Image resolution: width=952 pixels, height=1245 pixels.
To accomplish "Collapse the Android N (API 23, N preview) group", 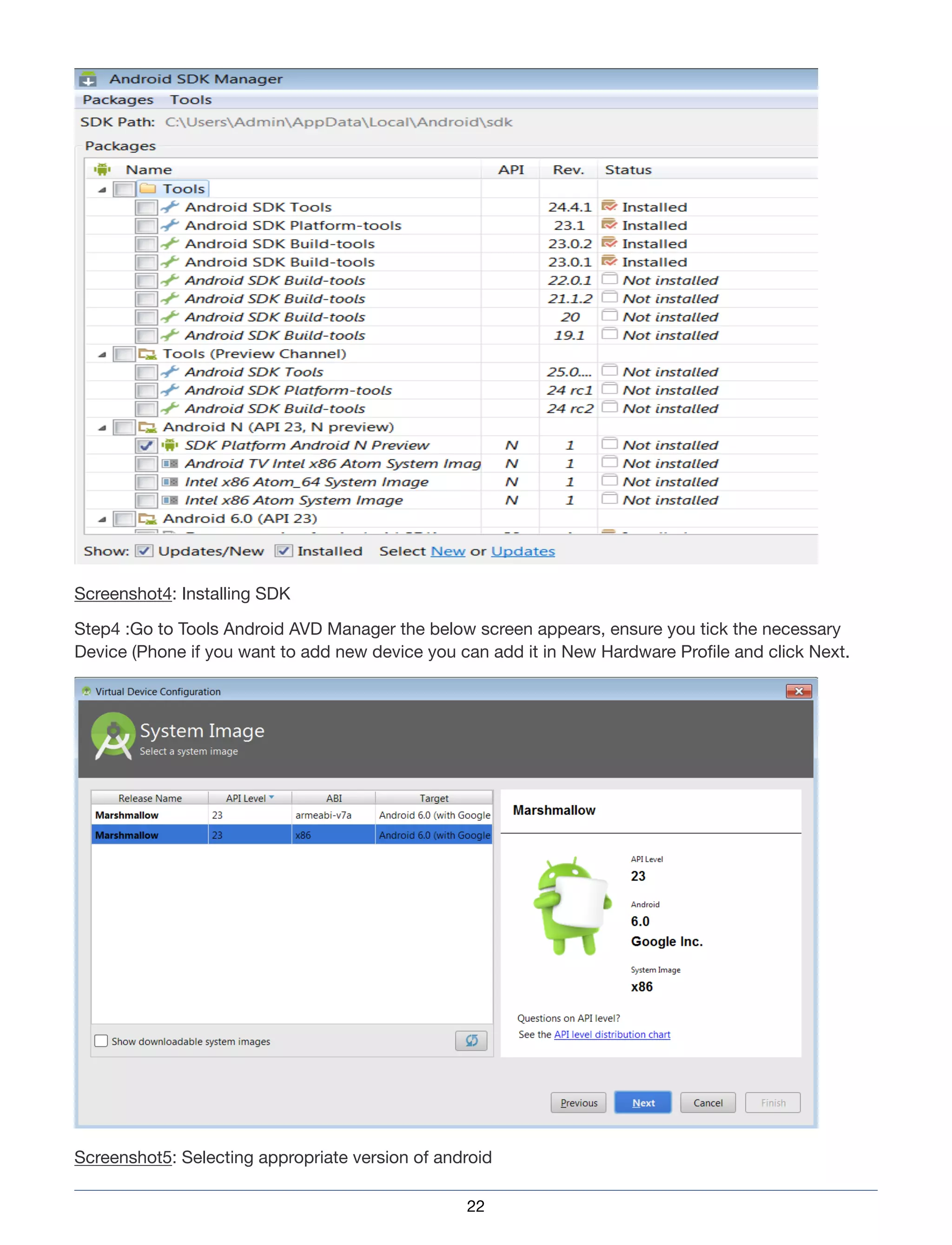I will (x=102, y=427).
